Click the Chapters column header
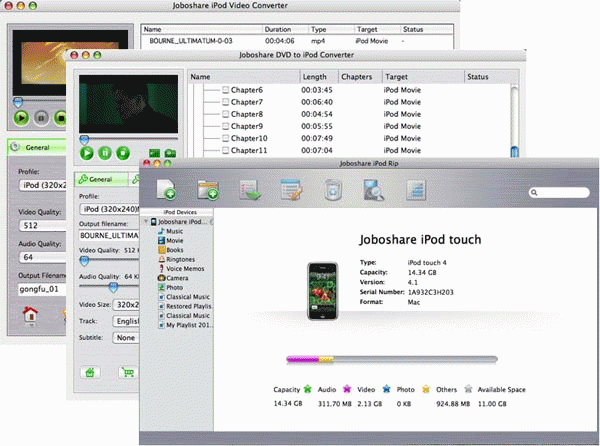The height and width of the screenshot is (446, 600). coord(360,77)
